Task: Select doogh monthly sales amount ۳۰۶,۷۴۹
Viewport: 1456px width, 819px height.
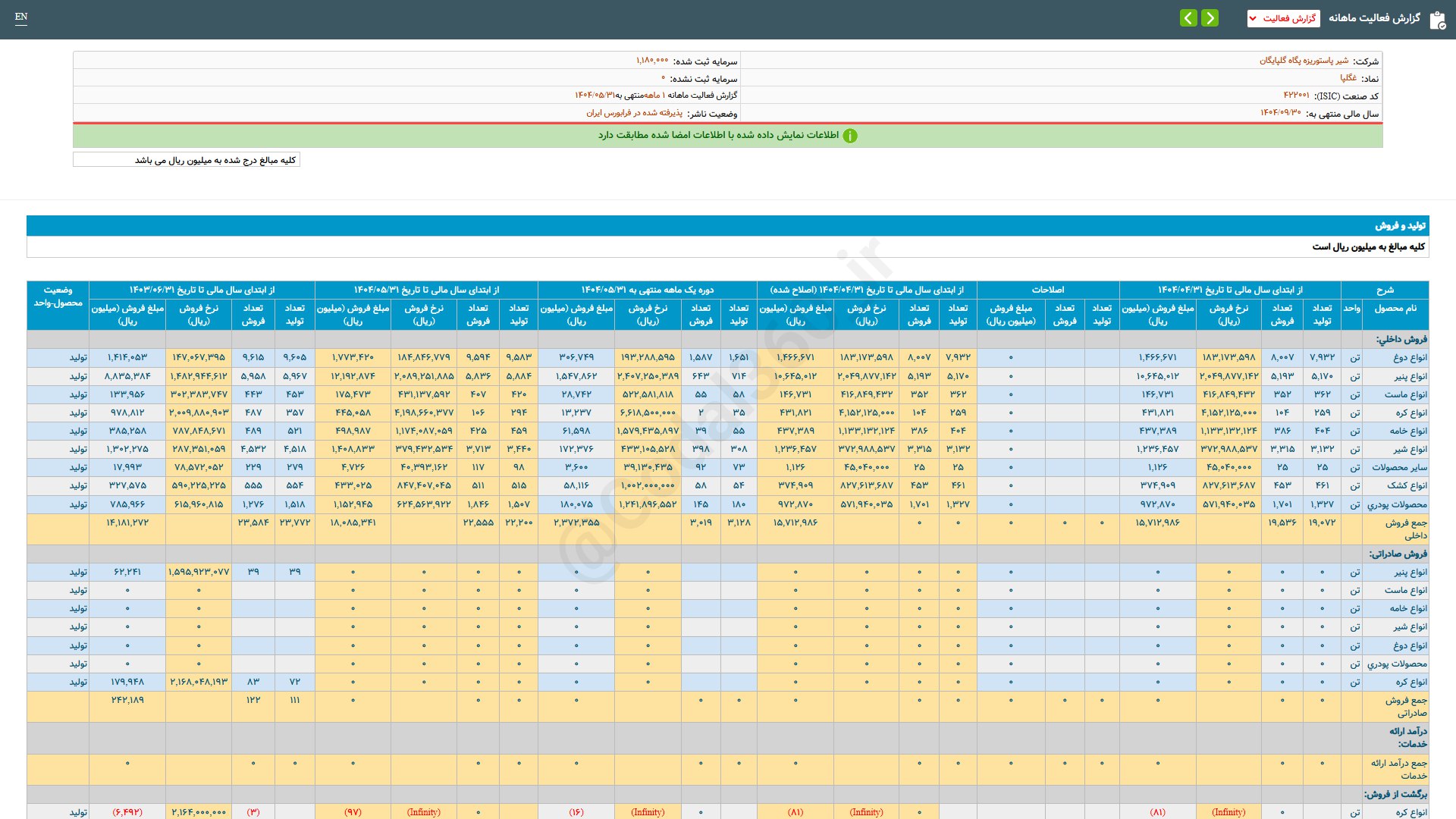Action: click(x=576, y=357)
